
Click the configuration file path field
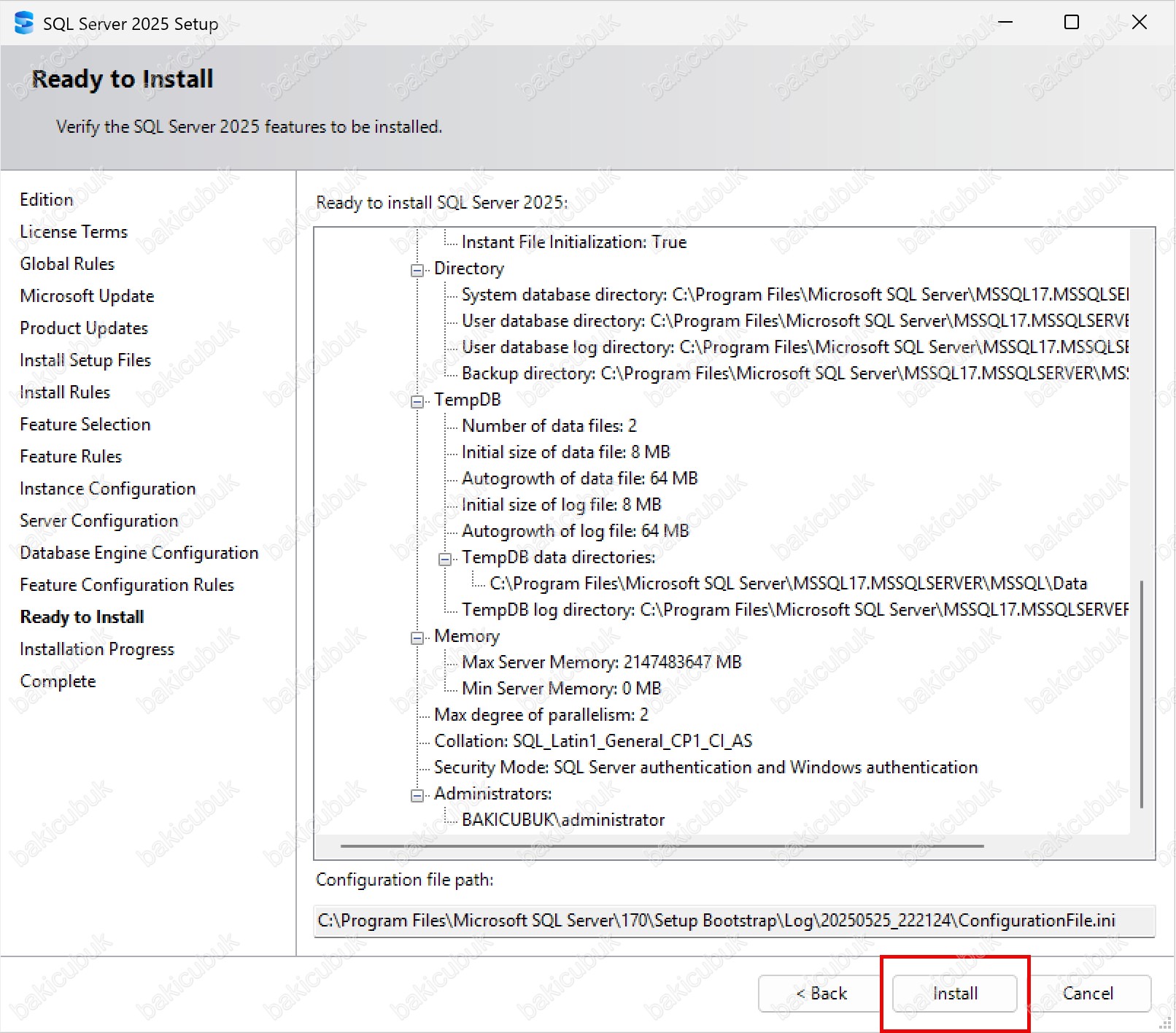pos(734,921)
